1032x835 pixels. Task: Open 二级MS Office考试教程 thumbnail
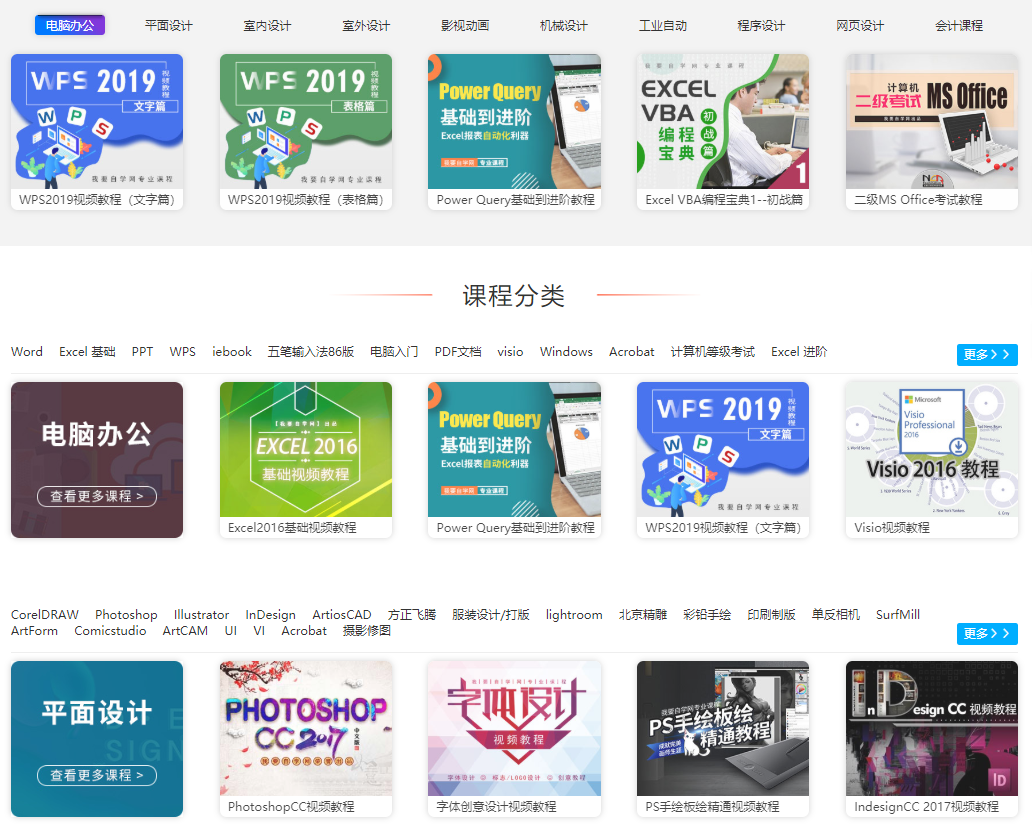932,121
